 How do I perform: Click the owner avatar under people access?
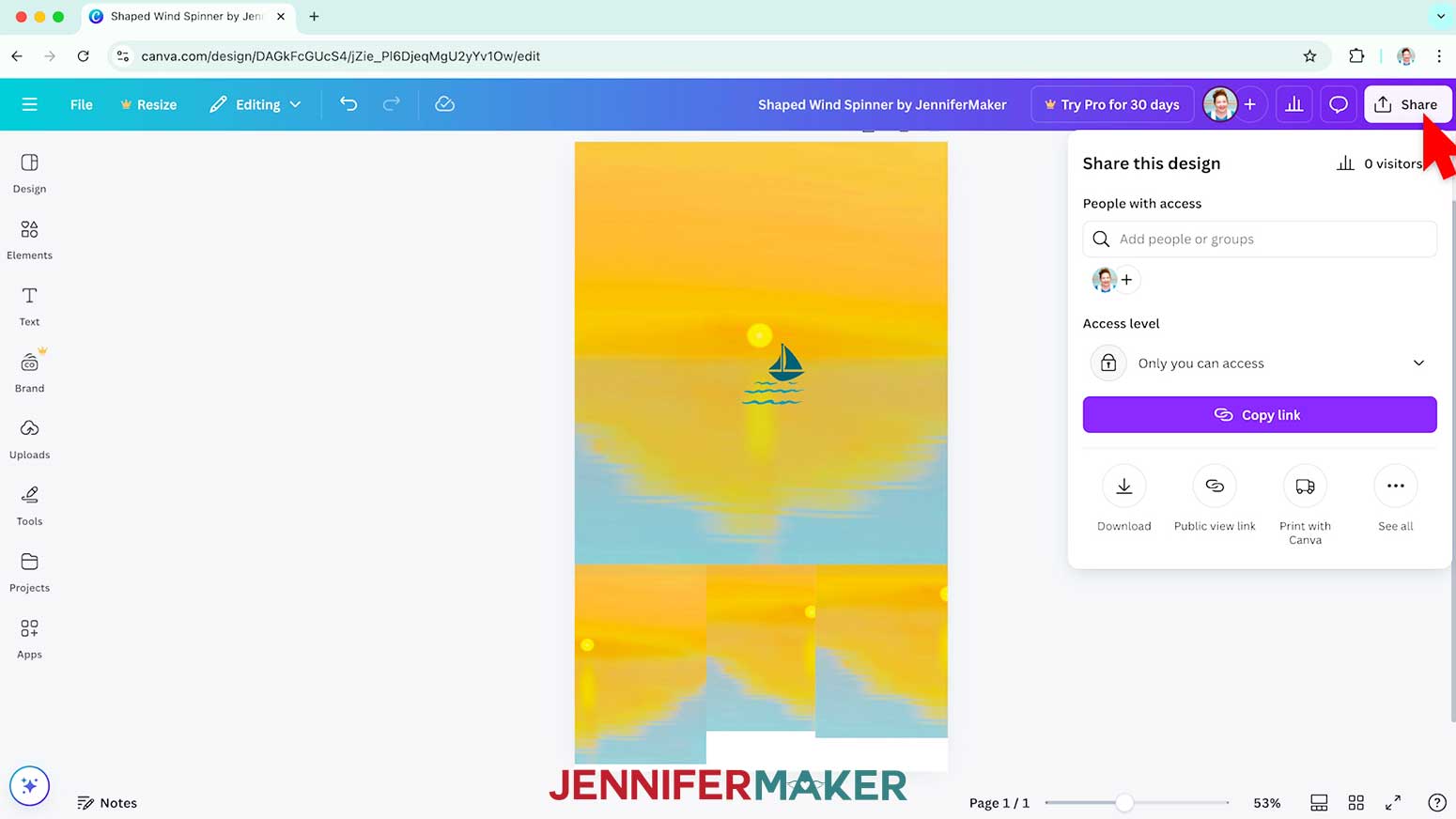[1104, 280]
